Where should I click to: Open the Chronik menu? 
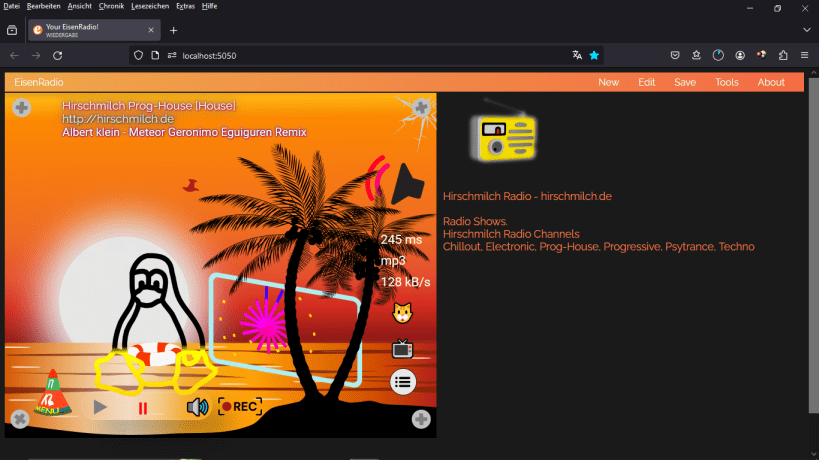pos(111,6)
